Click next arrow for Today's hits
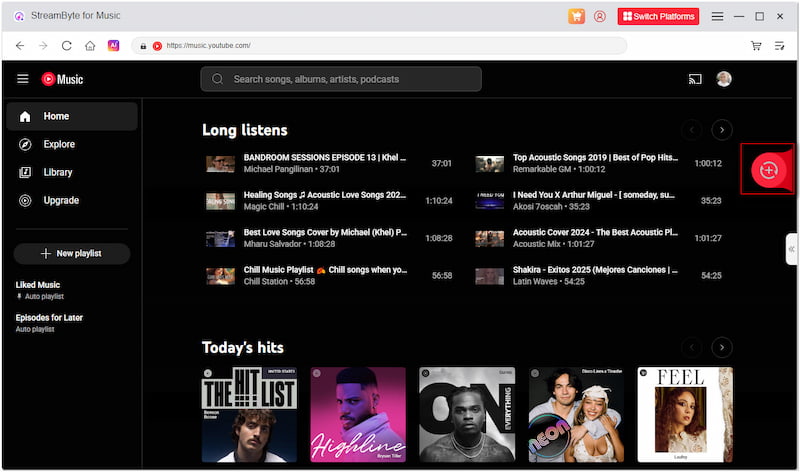800x472 pixels. (721, 348)
